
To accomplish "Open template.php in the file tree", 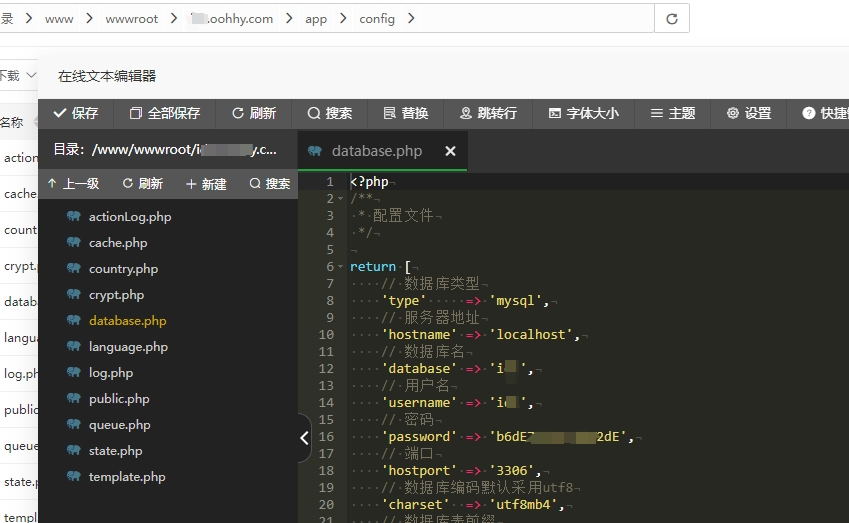I will 127,476.
